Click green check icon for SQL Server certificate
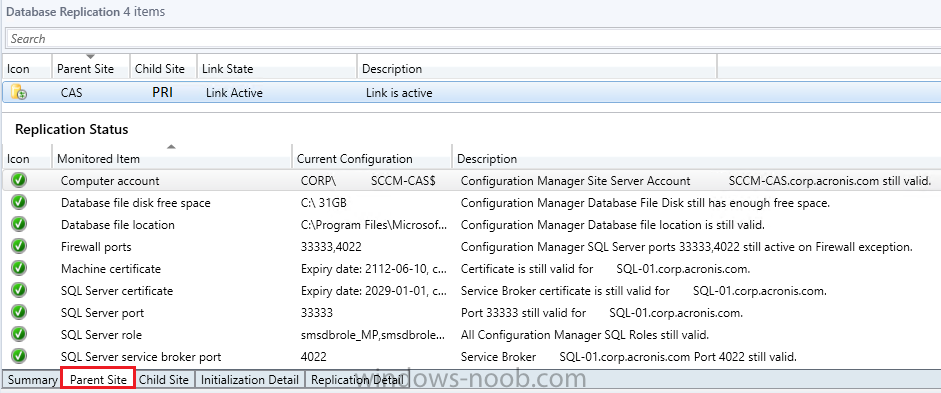 click(x=19, y=290)
